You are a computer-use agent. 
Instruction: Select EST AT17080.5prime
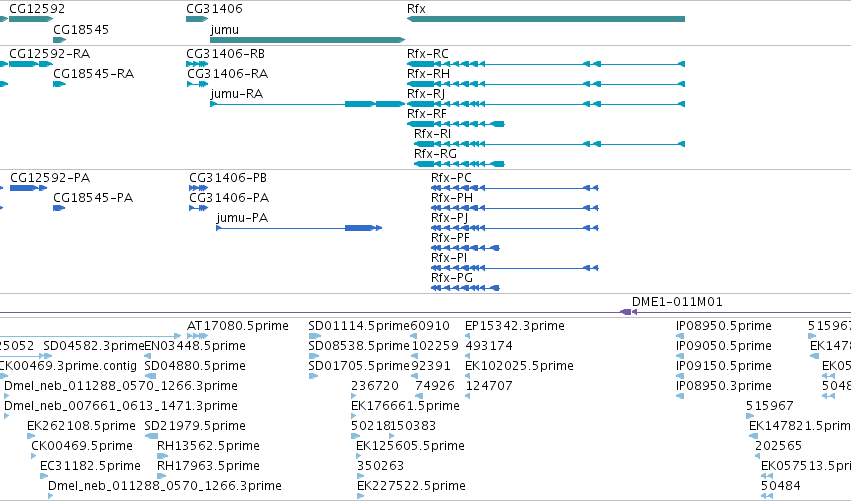click(x=238, y=326)
